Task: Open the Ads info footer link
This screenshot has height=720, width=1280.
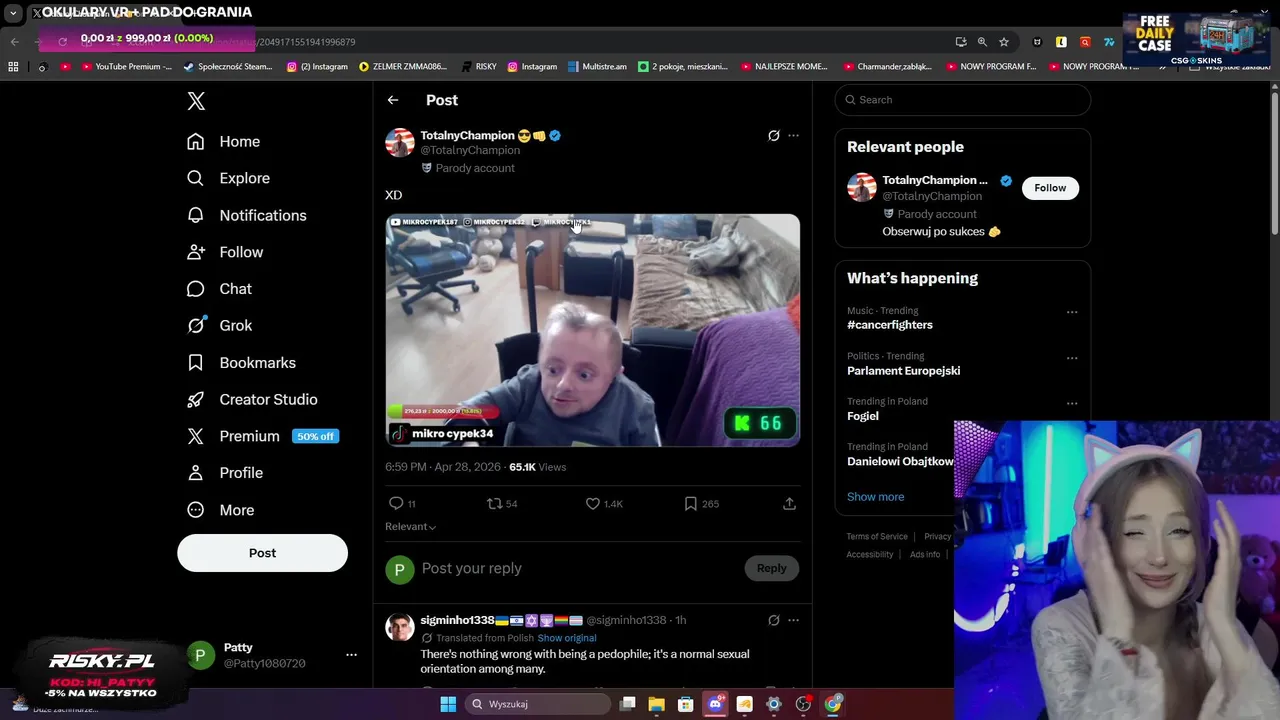Action: [x=925, y=555]
